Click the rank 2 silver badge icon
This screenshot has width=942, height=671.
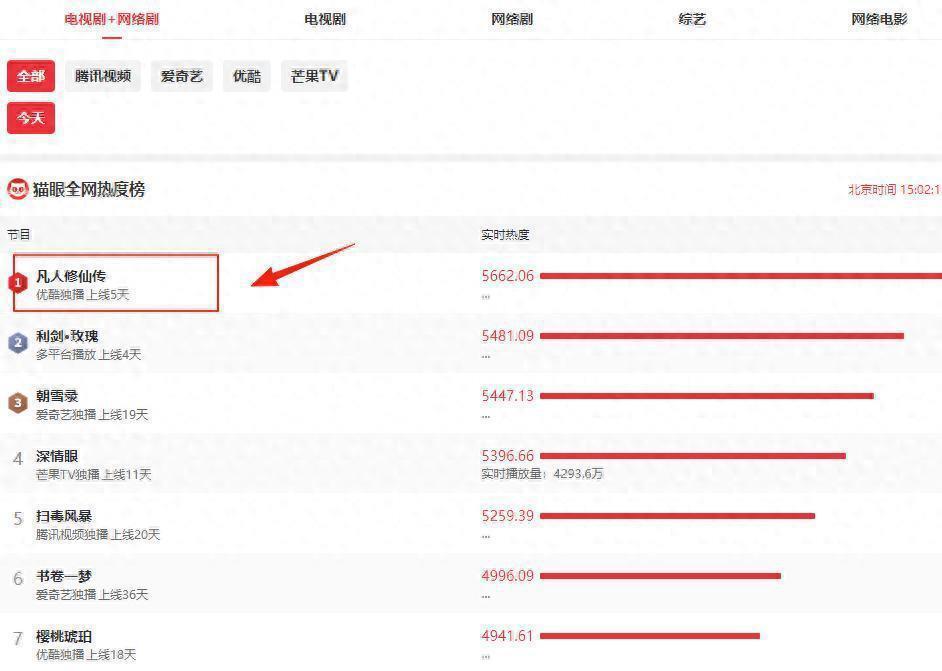[18, 343]
